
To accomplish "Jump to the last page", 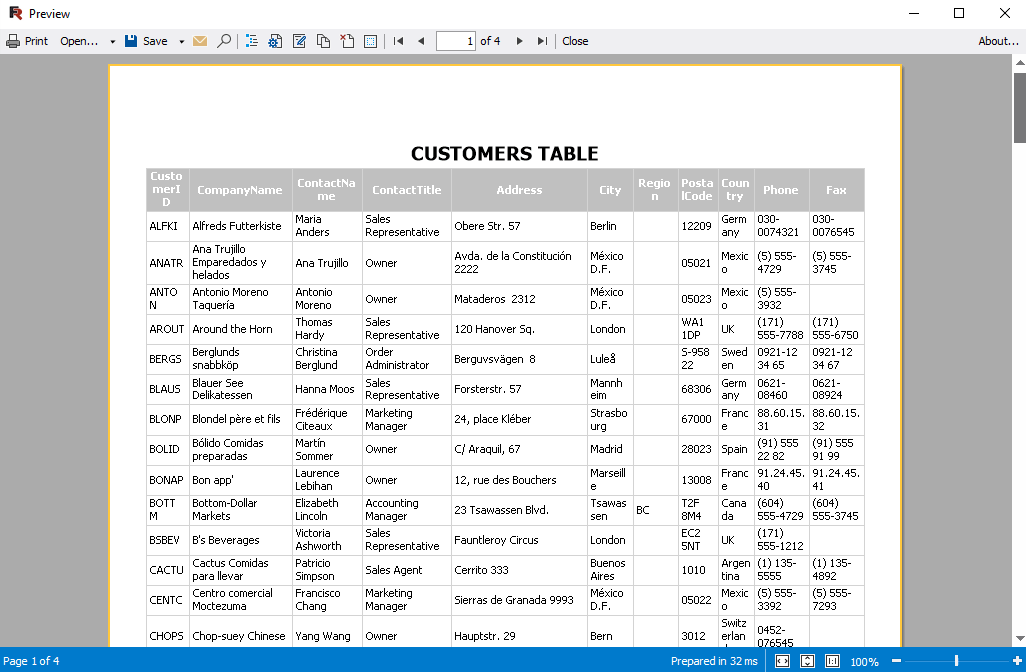I will (x=540, y=41).
